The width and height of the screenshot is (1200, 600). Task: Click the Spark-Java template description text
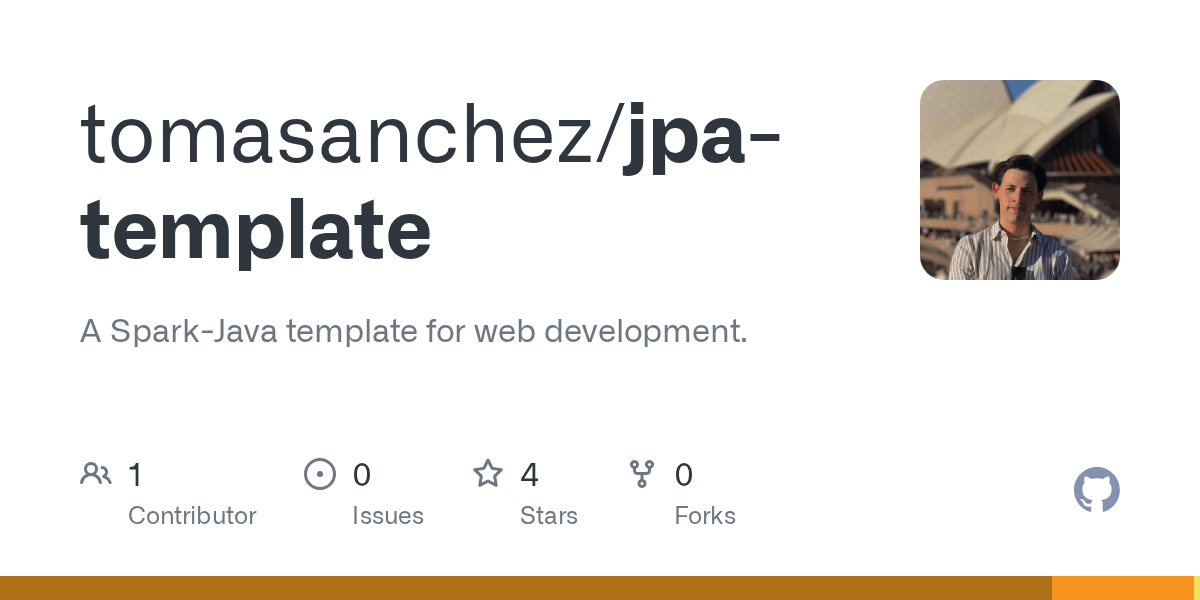pyautogui.click(x=413, y=331)
